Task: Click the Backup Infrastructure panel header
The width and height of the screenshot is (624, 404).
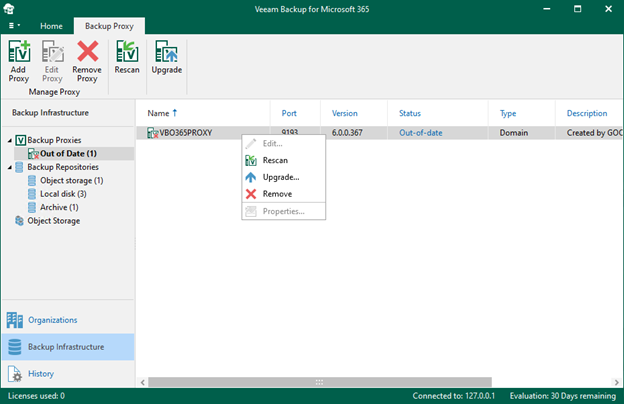Action: pyautogui.click(x=50, y=113)
